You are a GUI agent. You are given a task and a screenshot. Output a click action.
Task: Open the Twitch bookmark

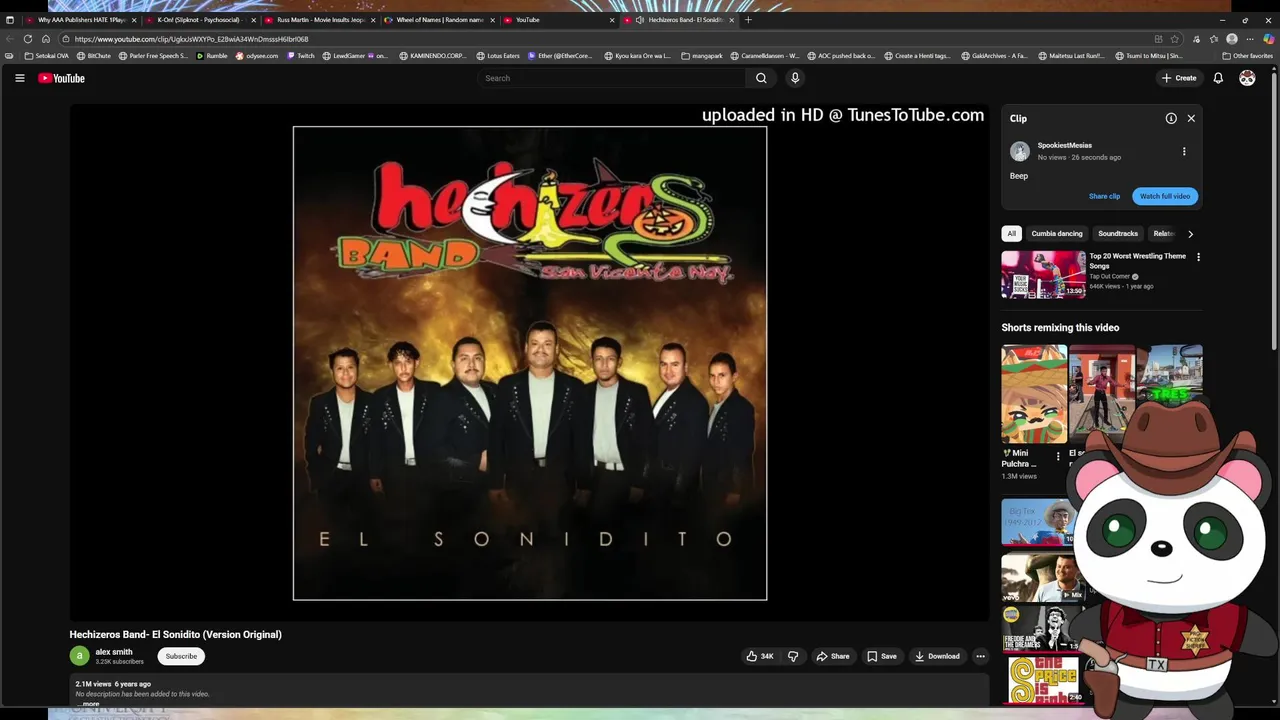(301, 56)
